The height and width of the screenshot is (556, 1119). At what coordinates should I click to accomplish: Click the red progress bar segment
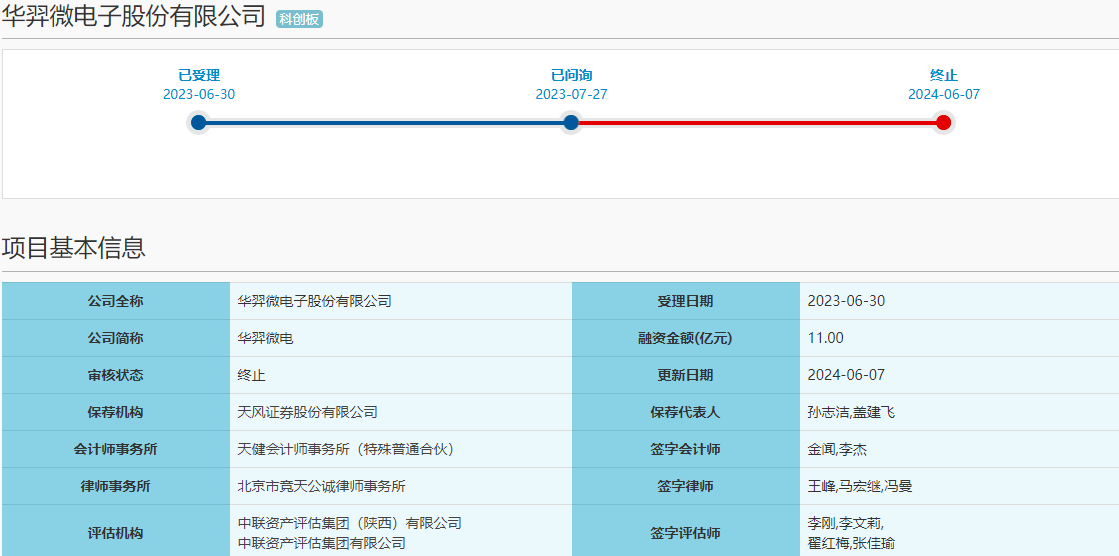coord(757,123)
